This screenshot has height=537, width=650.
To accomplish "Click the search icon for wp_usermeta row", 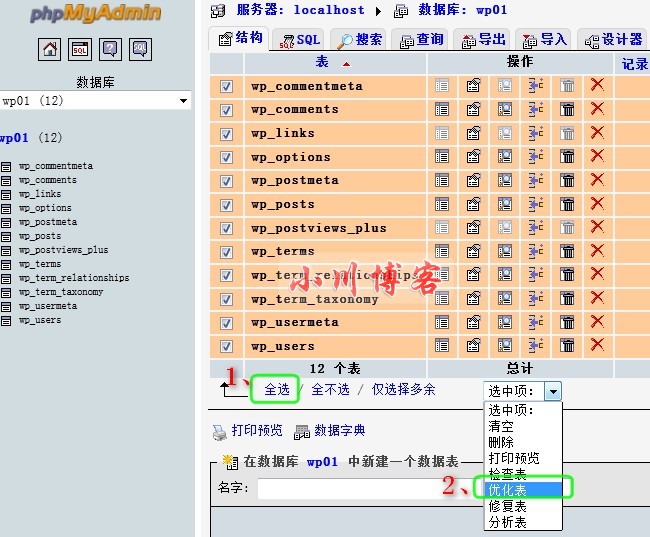I will pos(504,322).
